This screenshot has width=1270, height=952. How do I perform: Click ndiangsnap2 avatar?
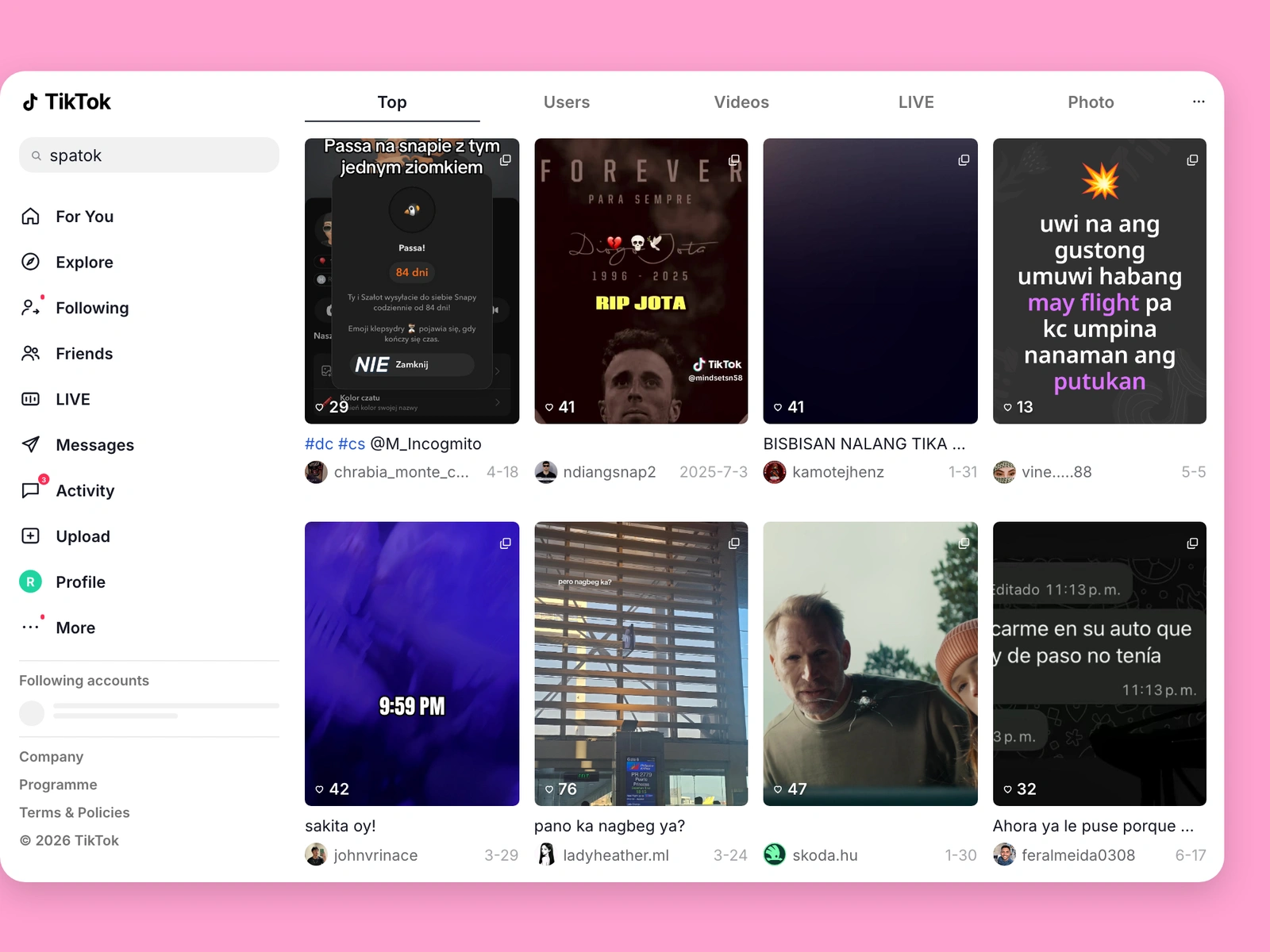[545, 472]
